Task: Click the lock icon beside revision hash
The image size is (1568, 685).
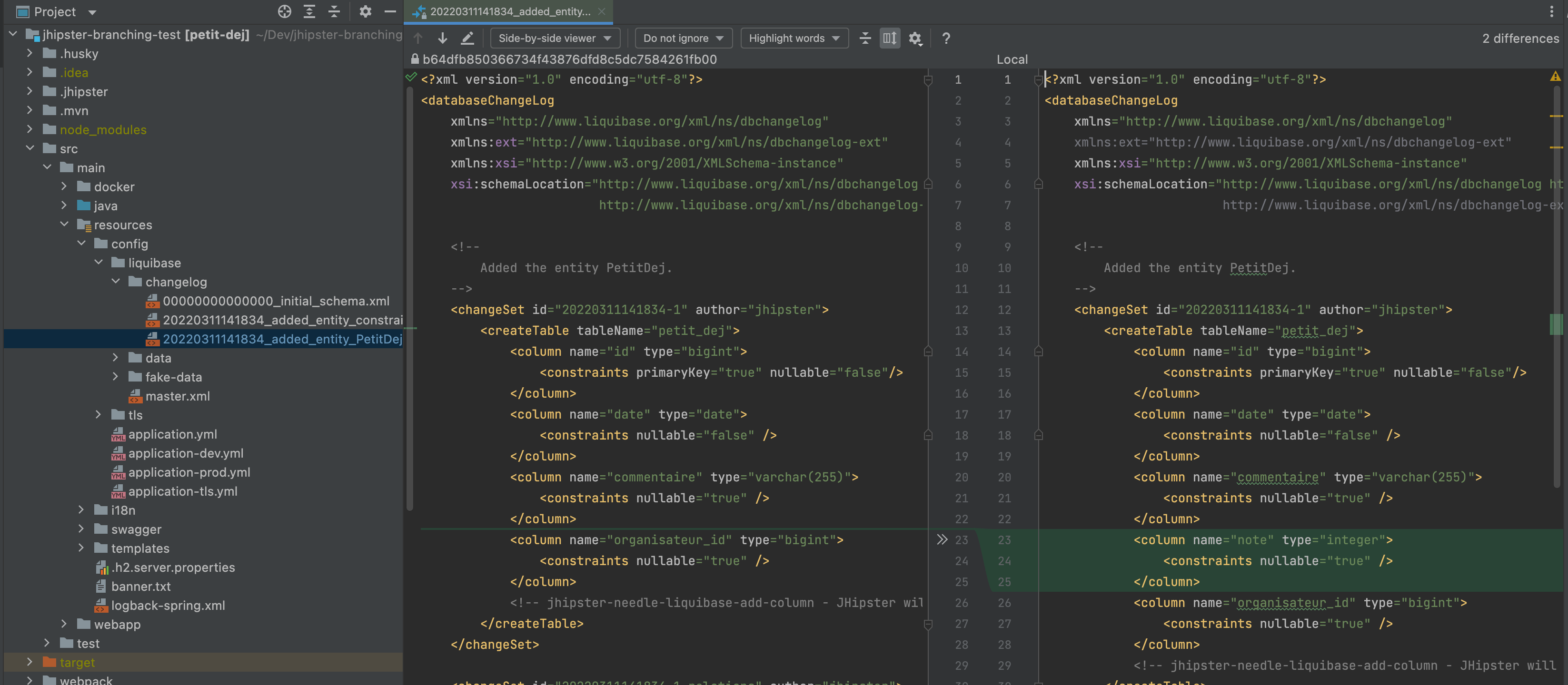Action: point(415,59)
